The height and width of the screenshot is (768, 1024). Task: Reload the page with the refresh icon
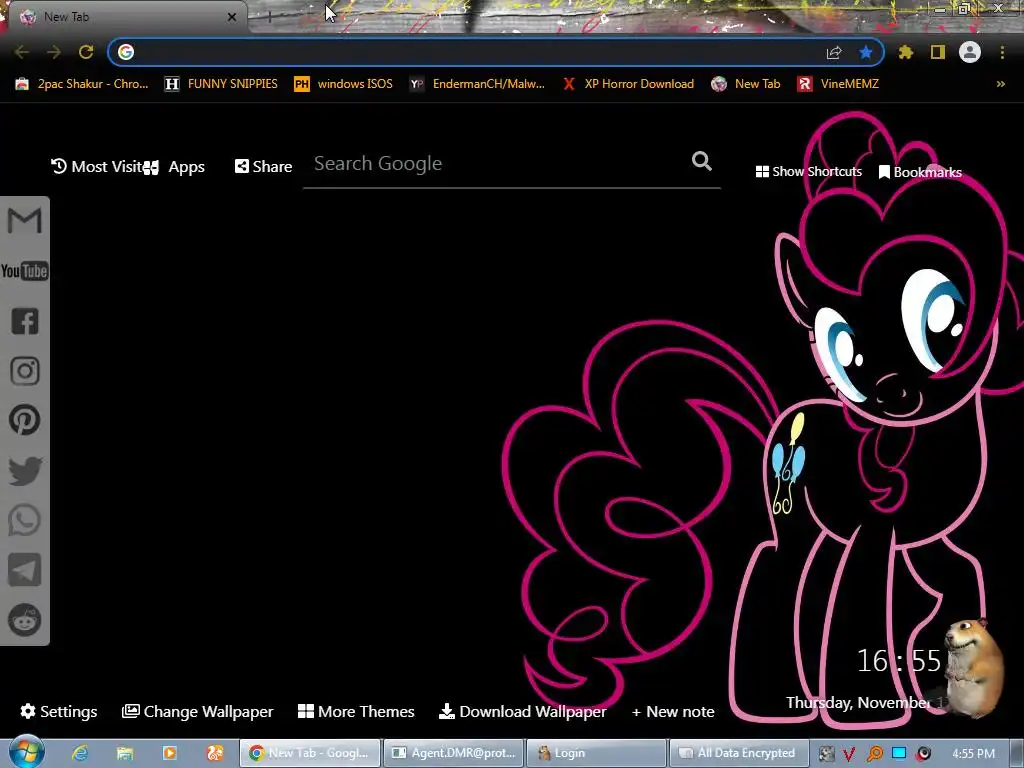[x=86, y=52]
